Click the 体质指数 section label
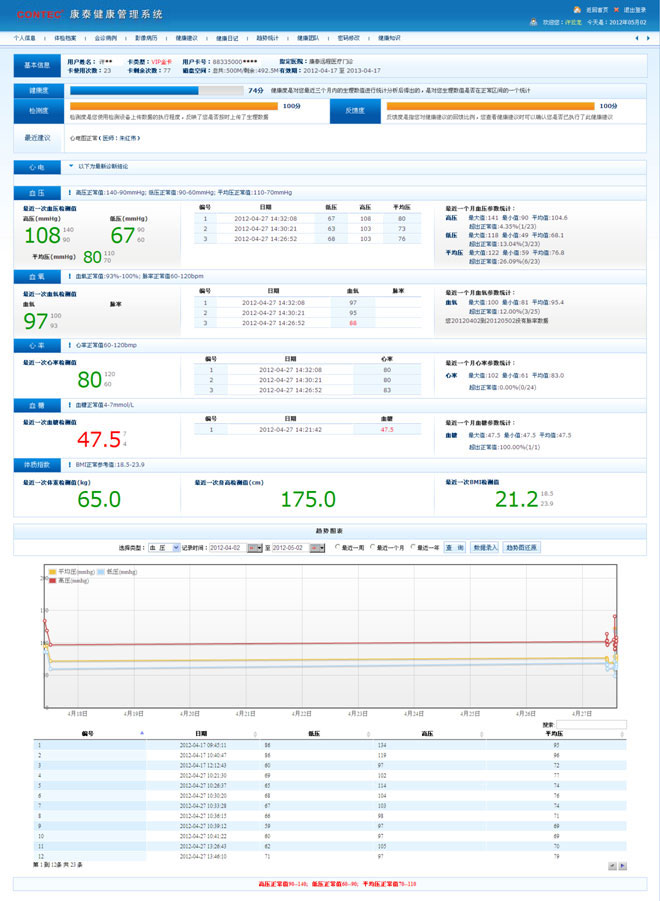 pos(37,464)
